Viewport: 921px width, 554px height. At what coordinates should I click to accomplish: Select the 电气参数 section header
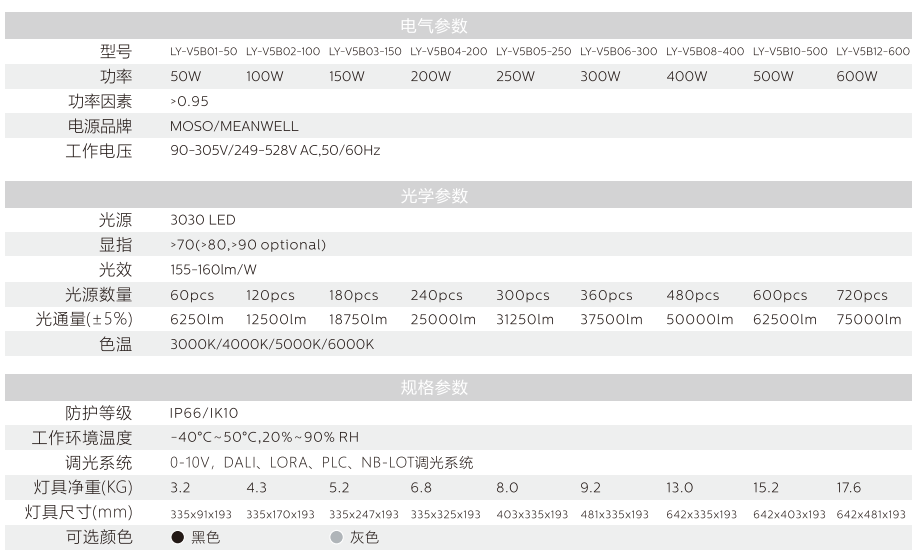point(434,26)
